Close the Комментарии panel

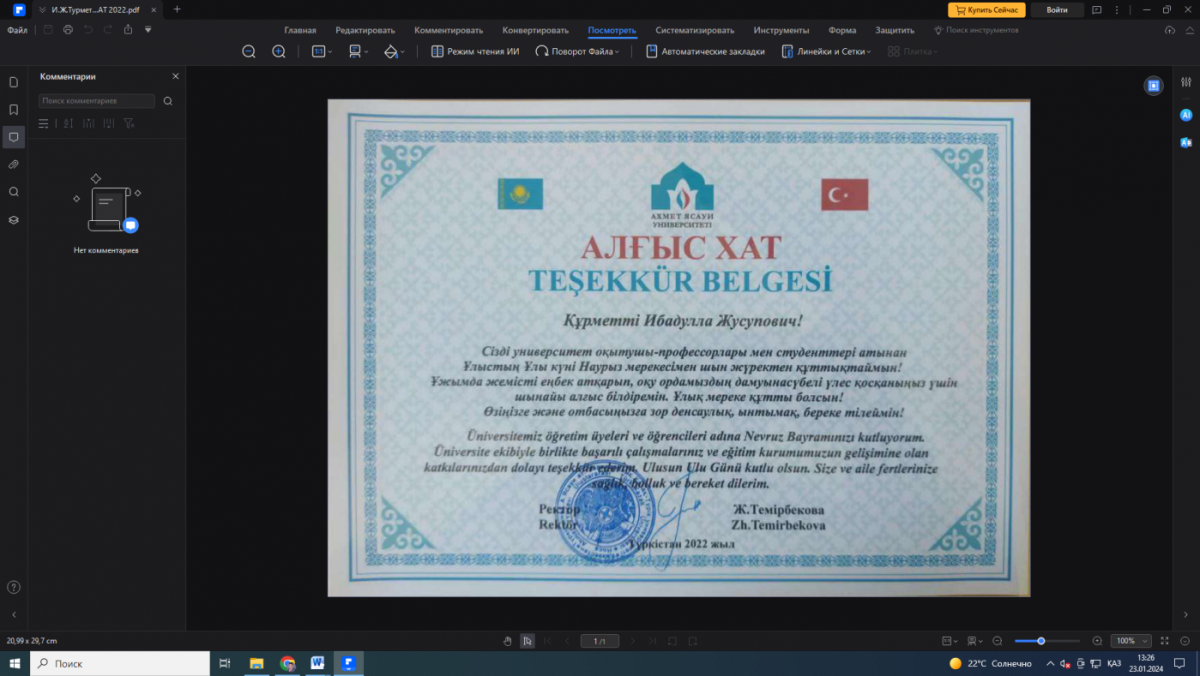pyautogui.click(x=176, y=76)
